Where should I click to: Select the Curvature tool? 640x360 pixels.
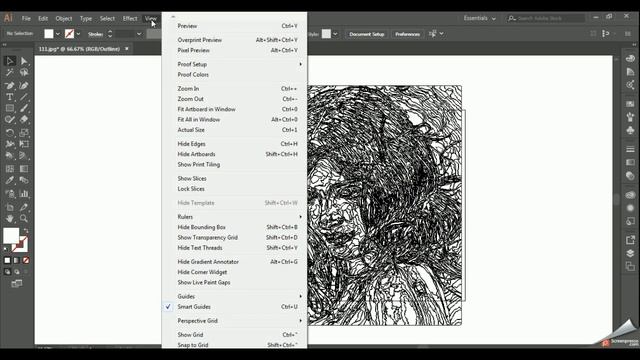point(24,85)
